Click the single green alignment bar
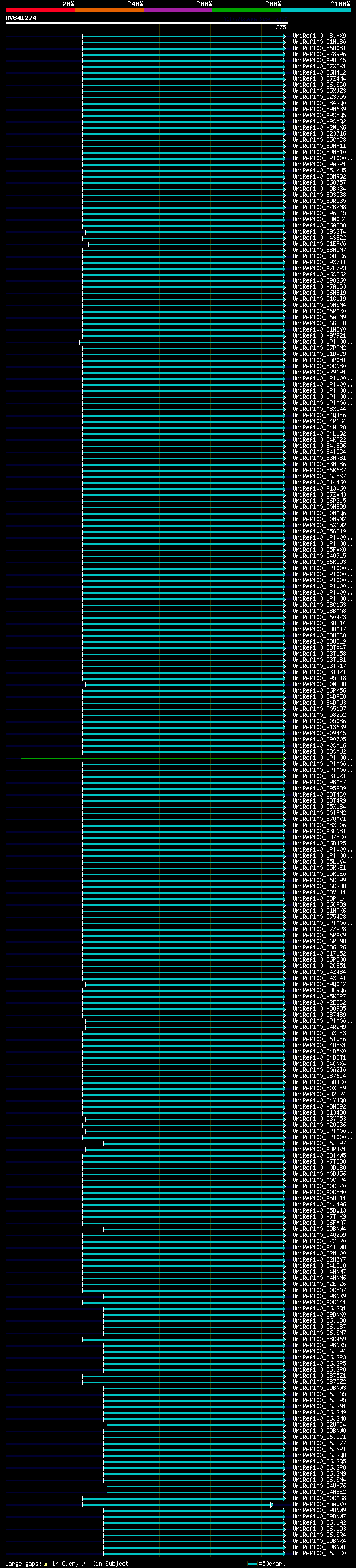The height and width of the screenshot is (1568, 356). (x=152, y=758)
